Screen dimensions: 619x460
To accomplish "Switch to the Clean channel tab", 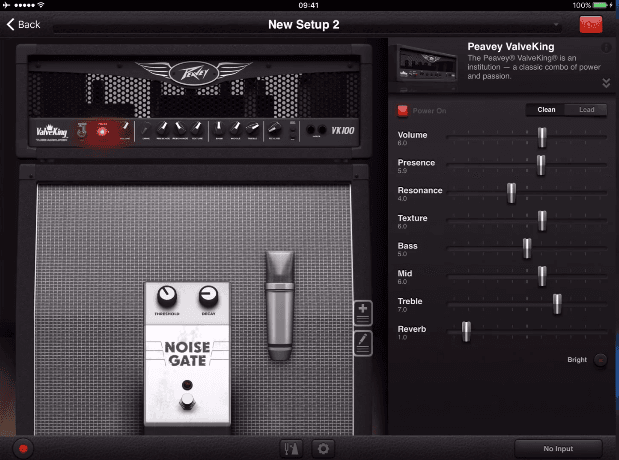I will tap(546, 110).
